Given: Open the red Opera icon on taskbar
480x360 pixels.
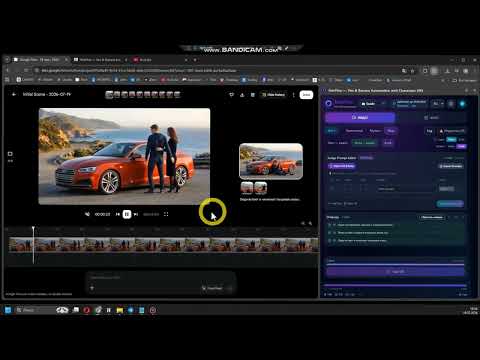Looking at the screenshot, I should [x=87, y=310].
